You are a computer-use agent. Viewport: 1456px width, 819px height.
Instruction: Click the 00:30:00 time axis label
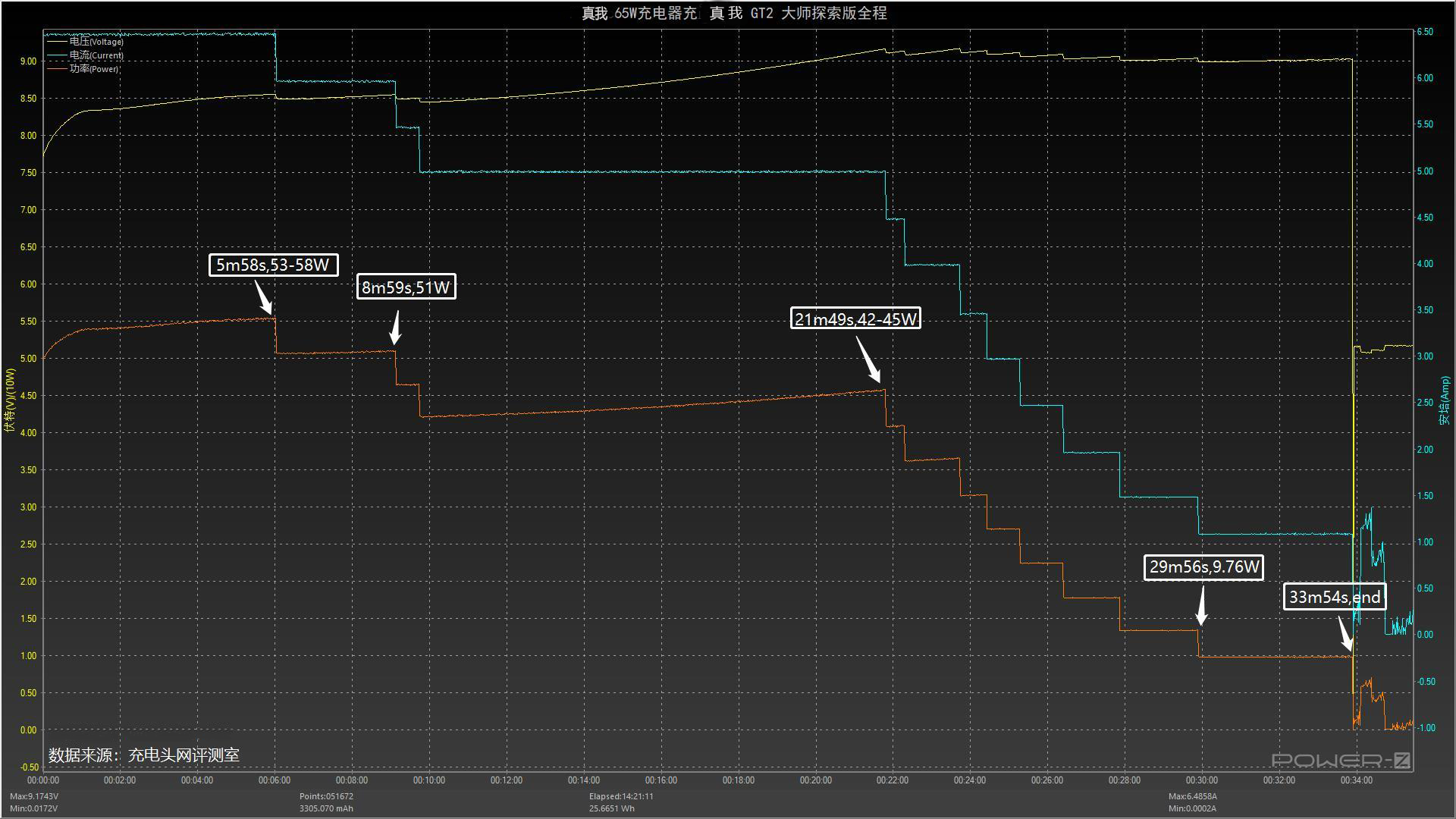pyautogui.click(x=1202, y=780)
